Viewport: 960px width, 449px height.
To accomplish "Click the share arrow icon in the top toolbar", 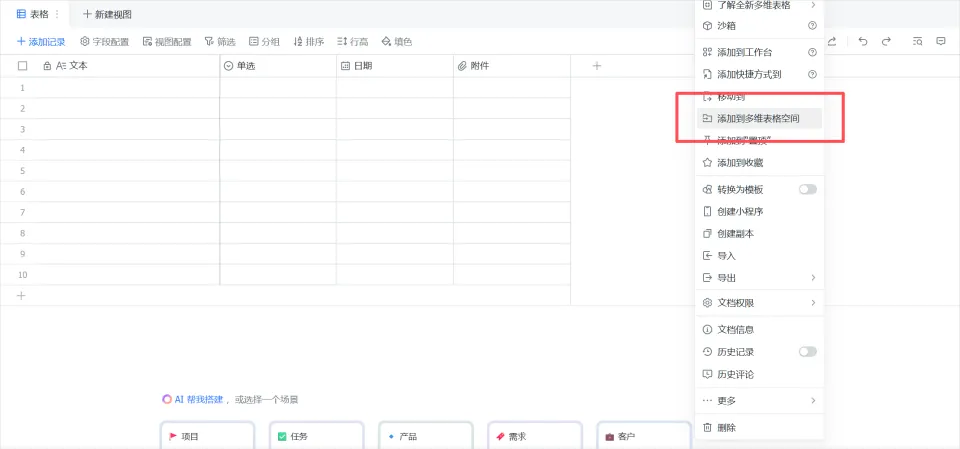I will 832,42.
